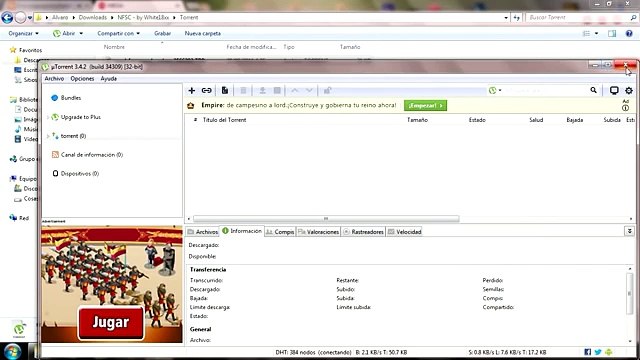Open the search provider dropdown in uTorrent
The image size is (640, 360).
coord(495,90)
